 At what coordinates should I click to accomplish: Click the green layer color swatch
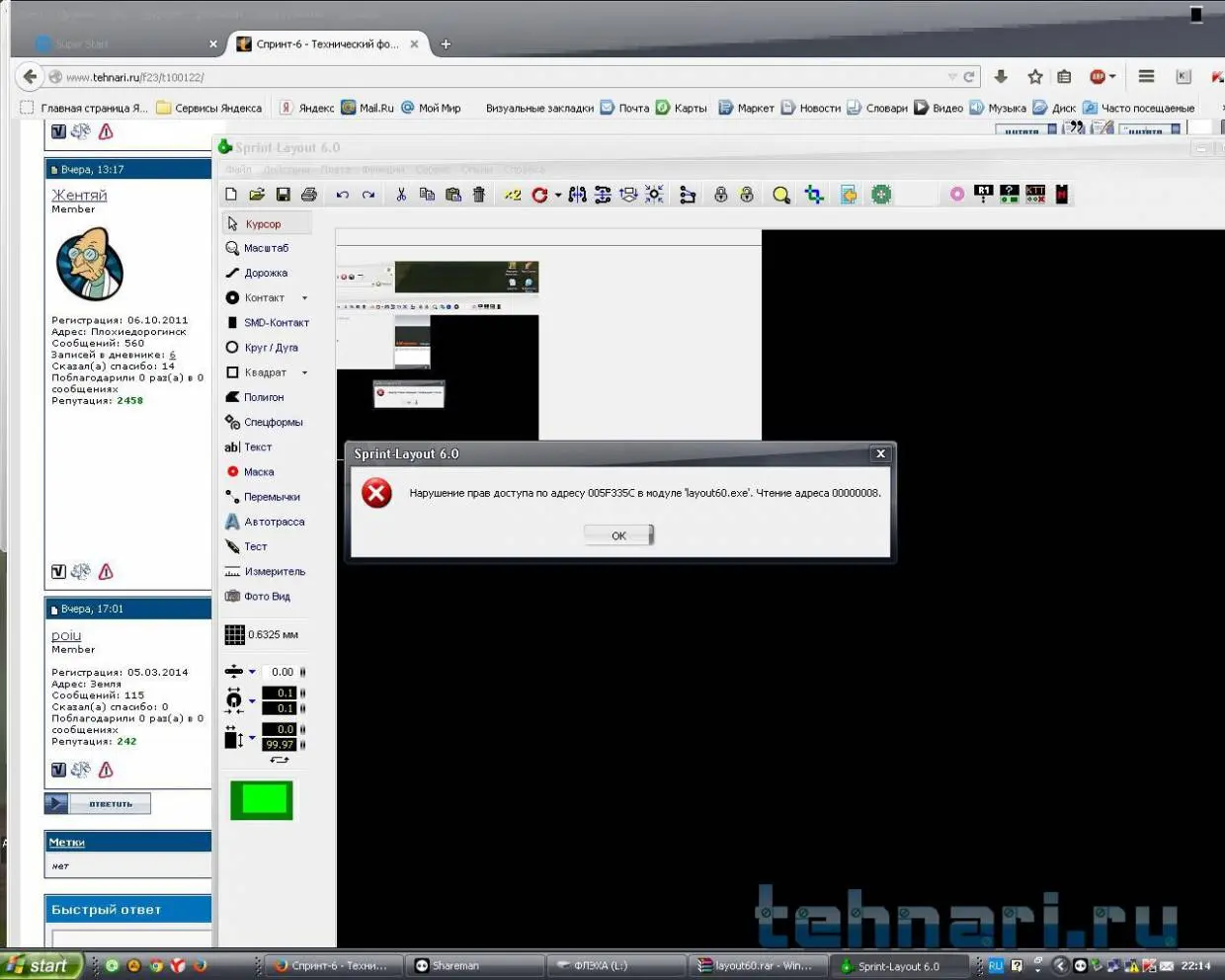coord(262,800)
